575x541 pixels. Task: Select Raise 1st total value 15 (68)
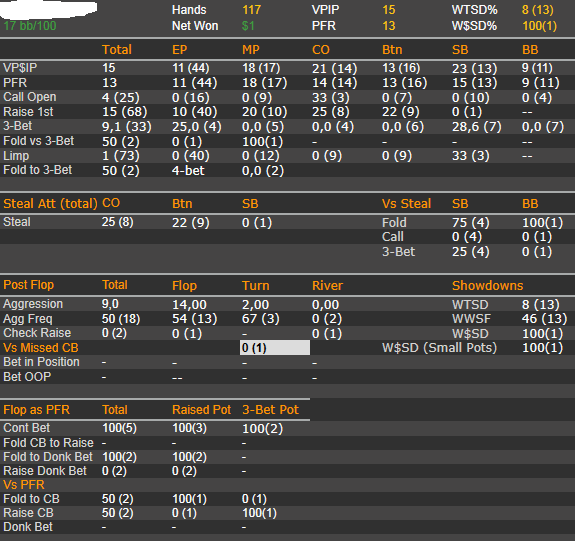(x=125, y=112)
